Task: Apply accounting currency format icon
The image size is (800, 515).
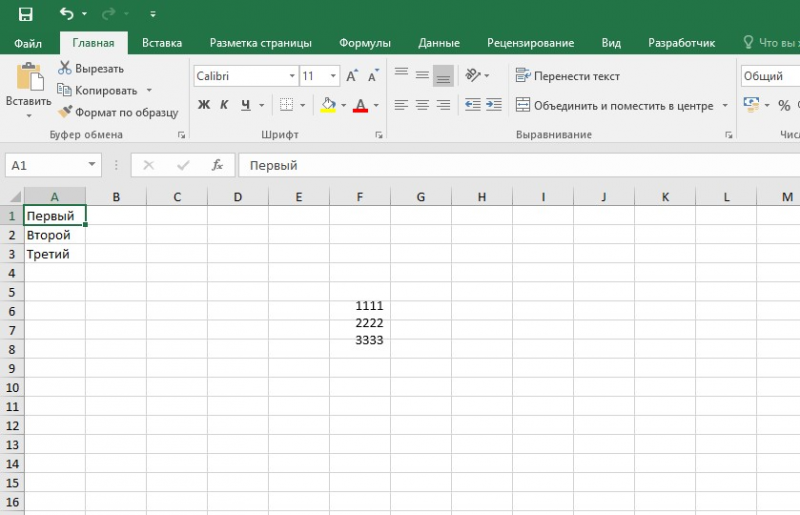Action: (x=752, y=105)
